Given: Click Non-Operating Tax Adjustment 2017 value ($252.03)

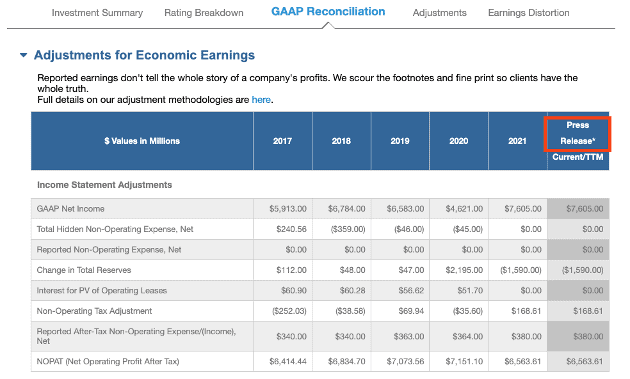Looking at the screenshot, I should [x=289, y=311].
